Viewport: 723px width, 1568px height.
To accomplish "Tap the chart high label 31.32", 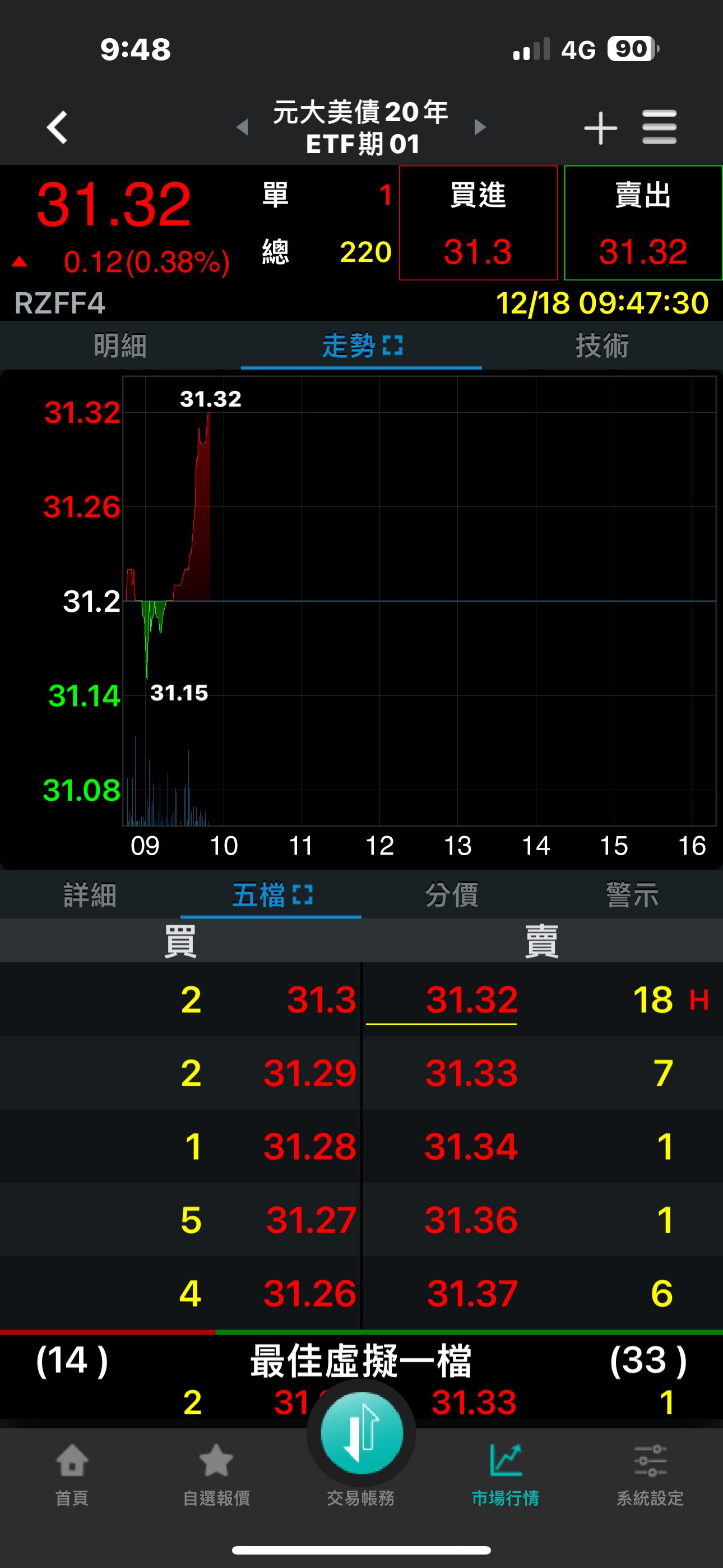I will click(211, 399).
